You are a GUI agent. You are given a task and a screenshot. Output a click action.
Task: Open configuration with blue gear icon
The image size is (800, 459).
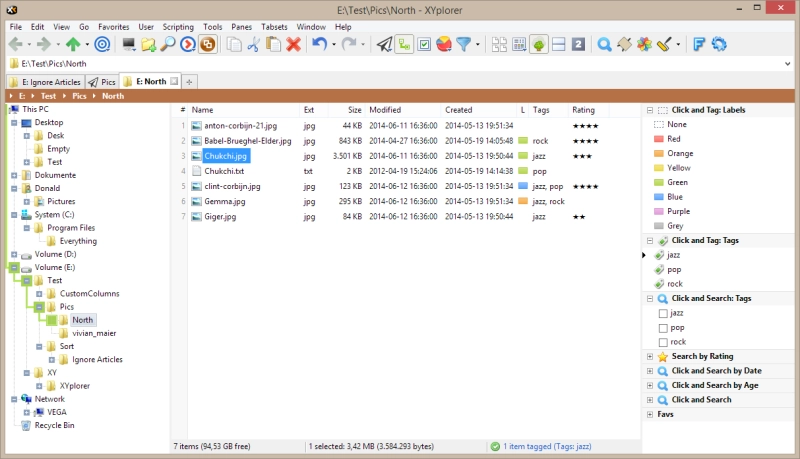pyautogui.click(x=719, y=44)
